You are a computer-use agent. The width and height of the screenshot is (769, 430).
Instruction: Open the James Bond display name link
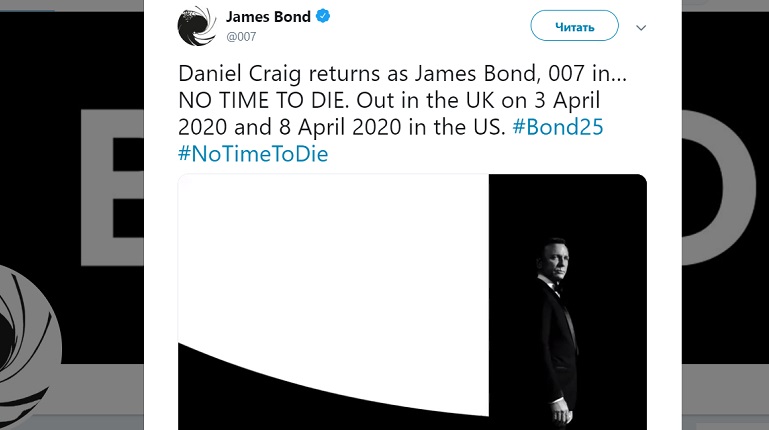tap(269, 17)
